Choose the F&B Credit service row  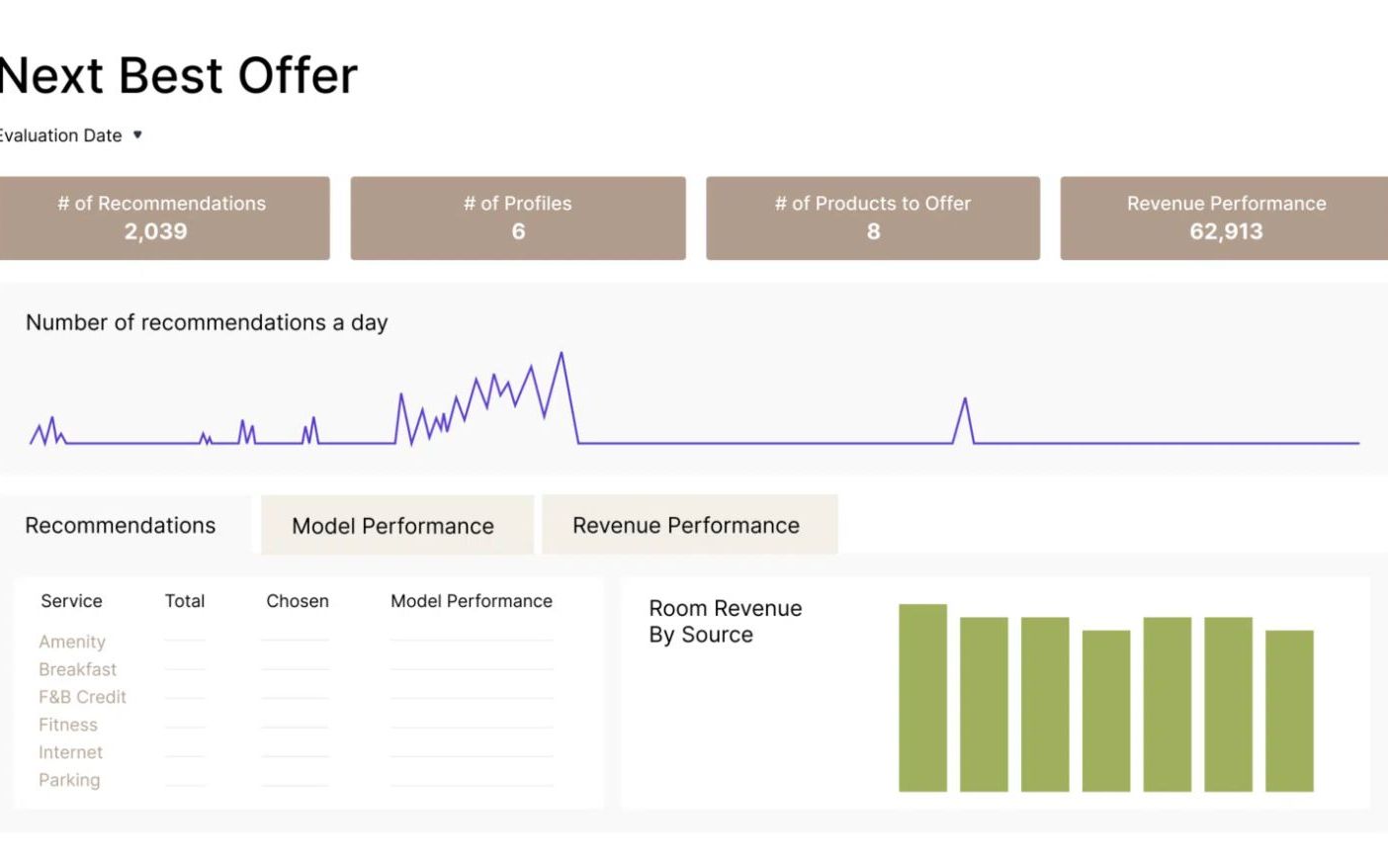pyautogui.click(x=82, y=697)
